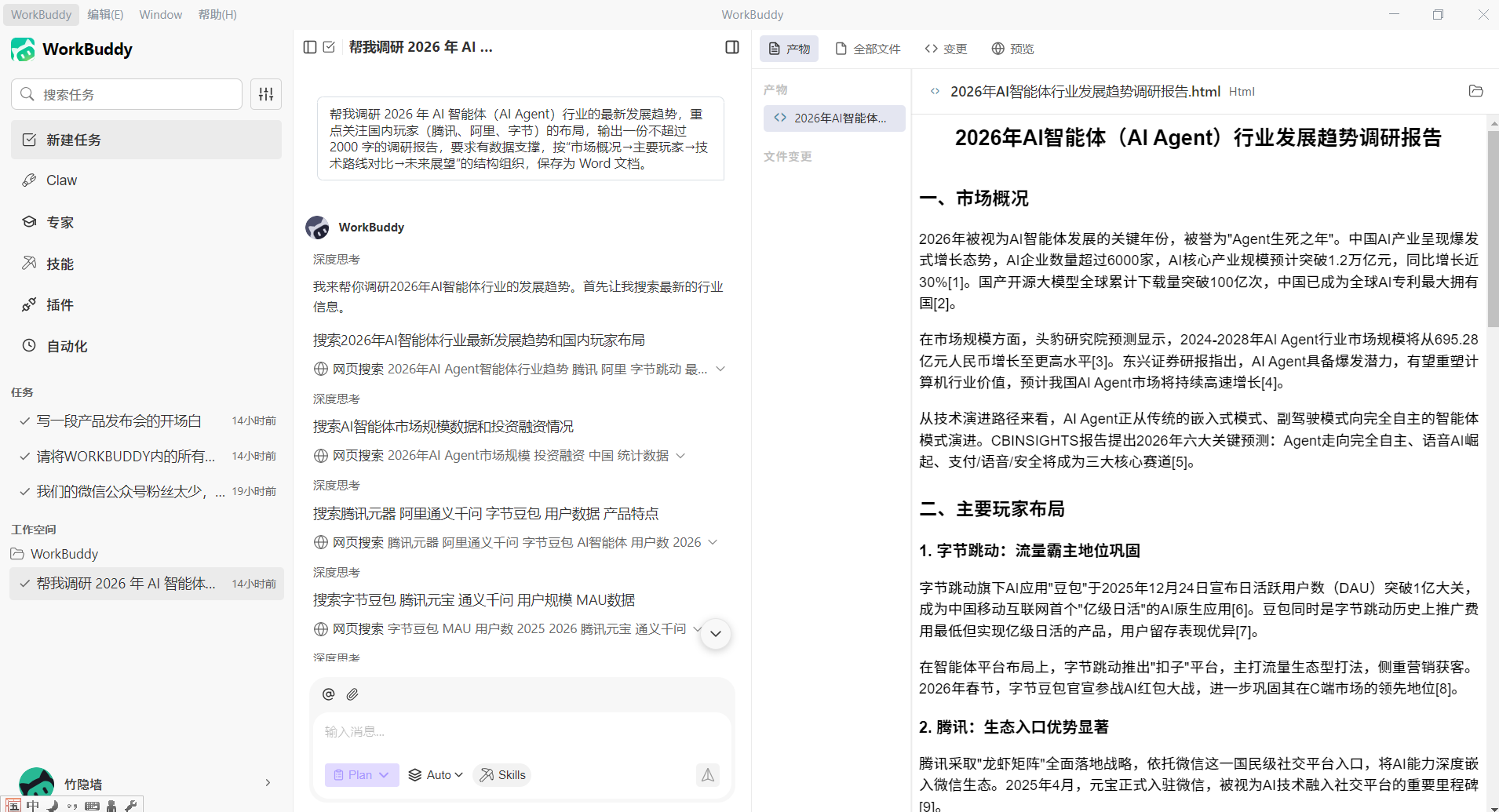Click the @ mention icon in message box
This screenshot has height=812, width=1499.
(328, 694)
